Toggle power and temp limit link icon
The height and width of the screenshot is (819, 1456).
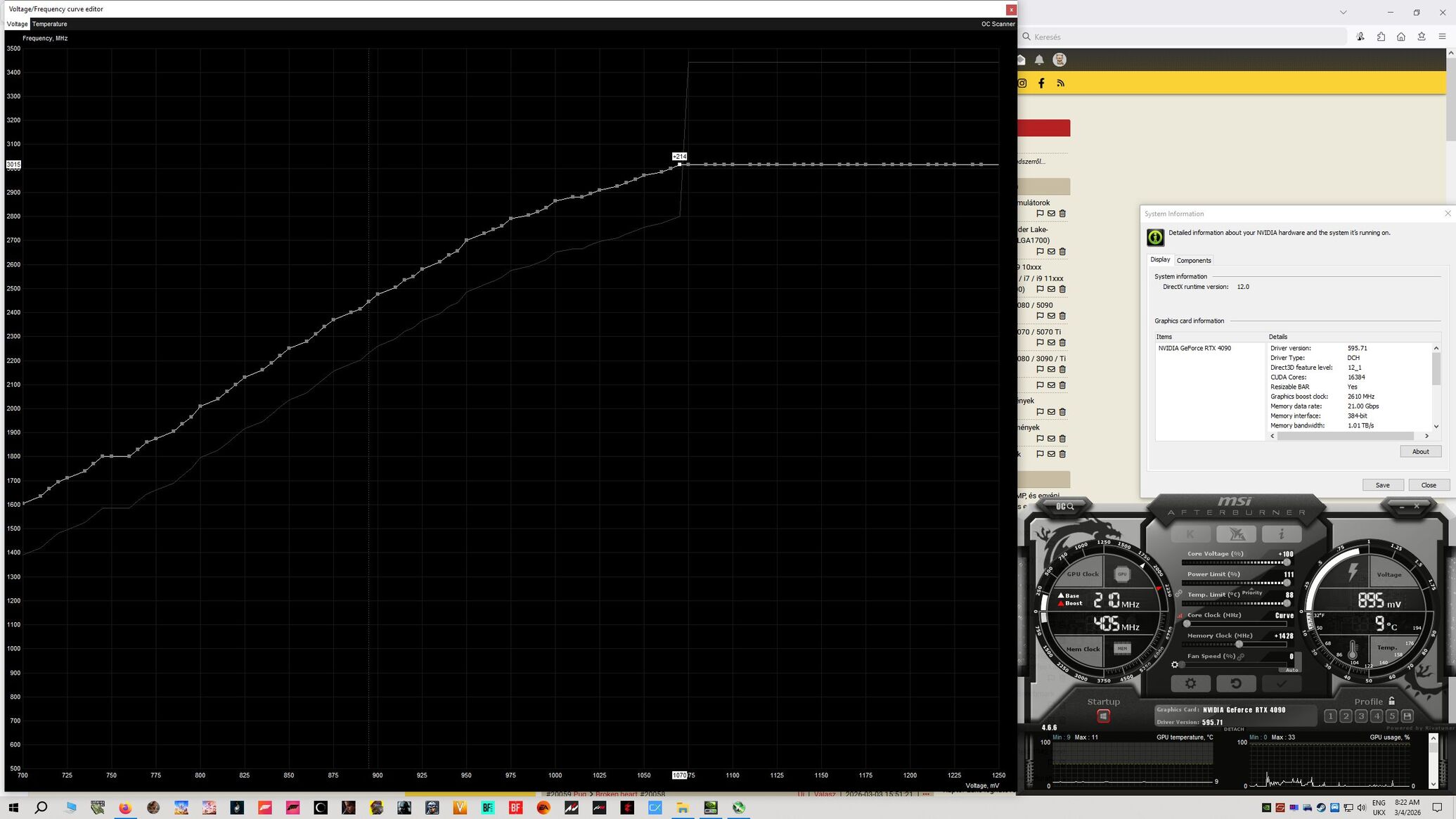[1179, 594]
